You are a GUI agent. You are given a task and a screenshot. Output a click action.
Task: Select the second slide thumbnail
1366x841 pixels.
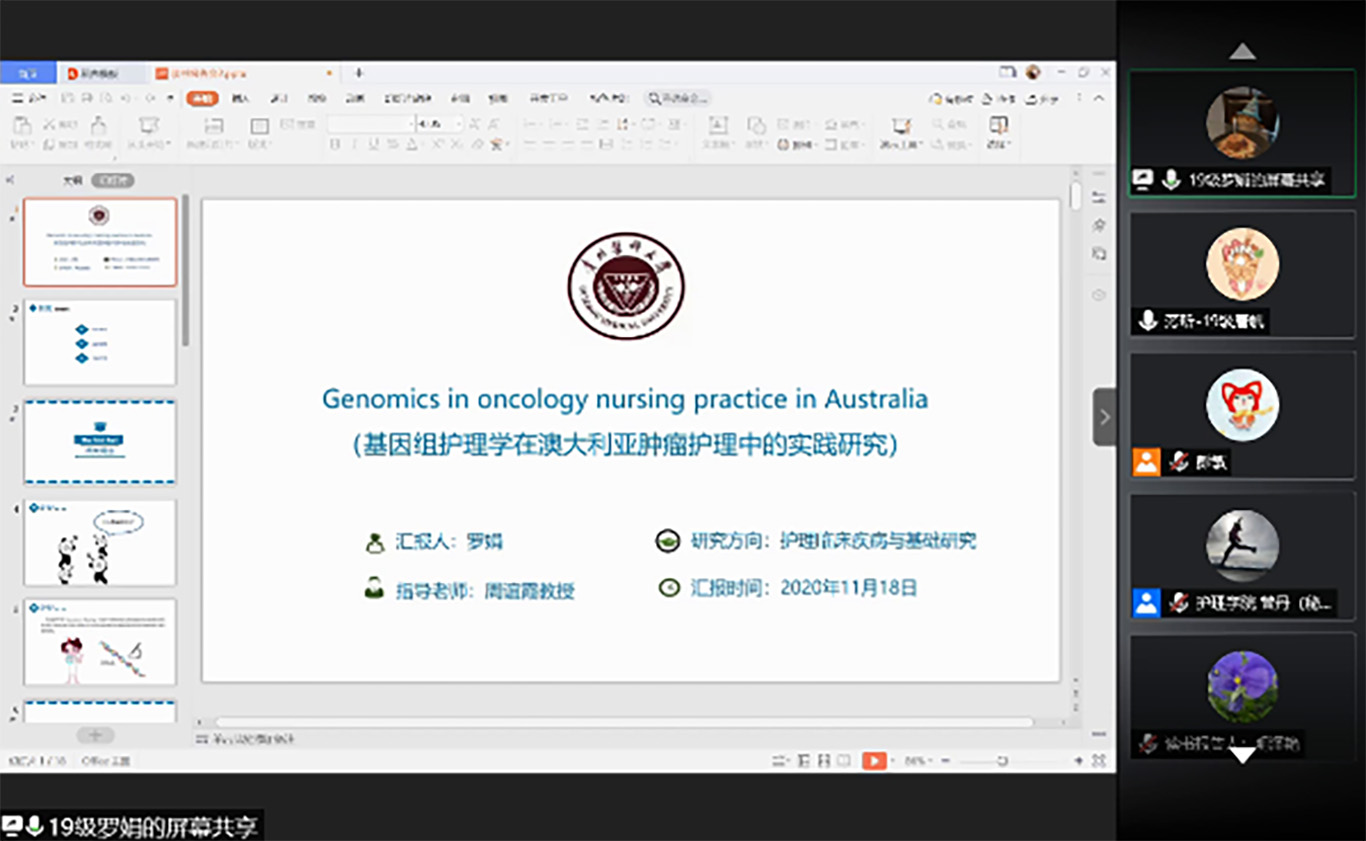pyautogui.click(x=100, y=342)
